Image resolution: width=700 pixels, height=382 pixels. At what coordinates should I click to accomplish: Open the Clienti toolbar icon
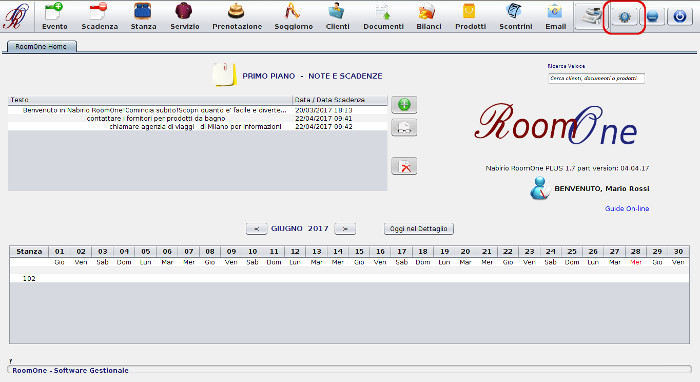(x=337, y=17)
